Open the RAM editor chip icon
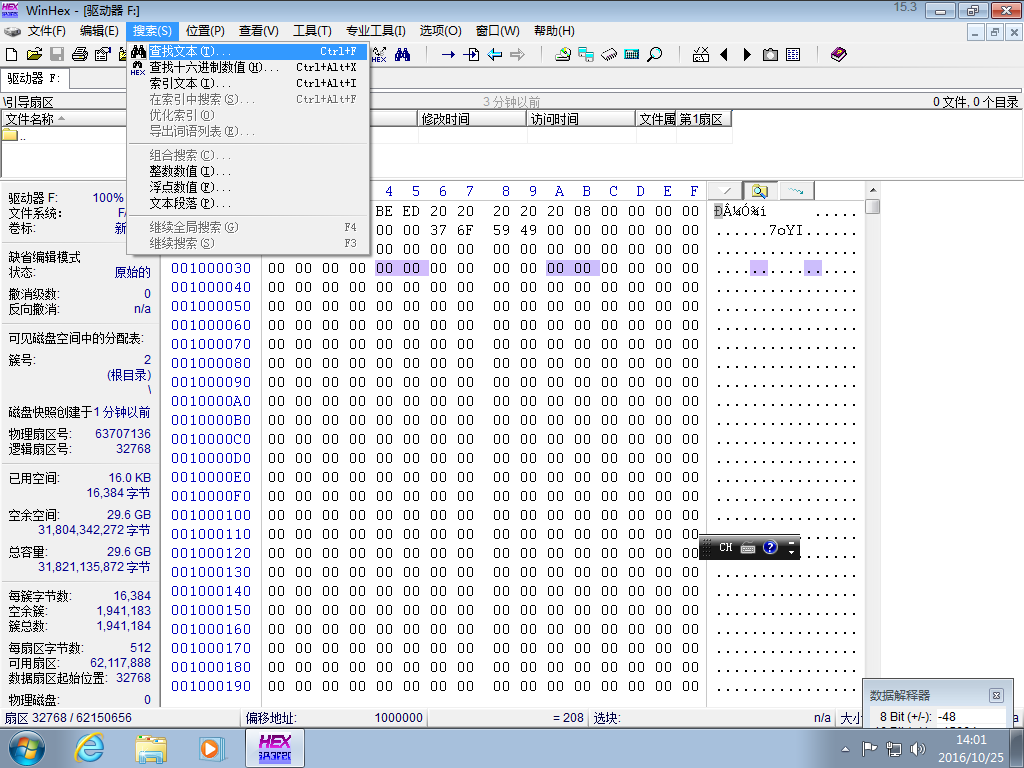Image resolution: width=1024 pixels, height=768 pixels. [x=609, y=54]
